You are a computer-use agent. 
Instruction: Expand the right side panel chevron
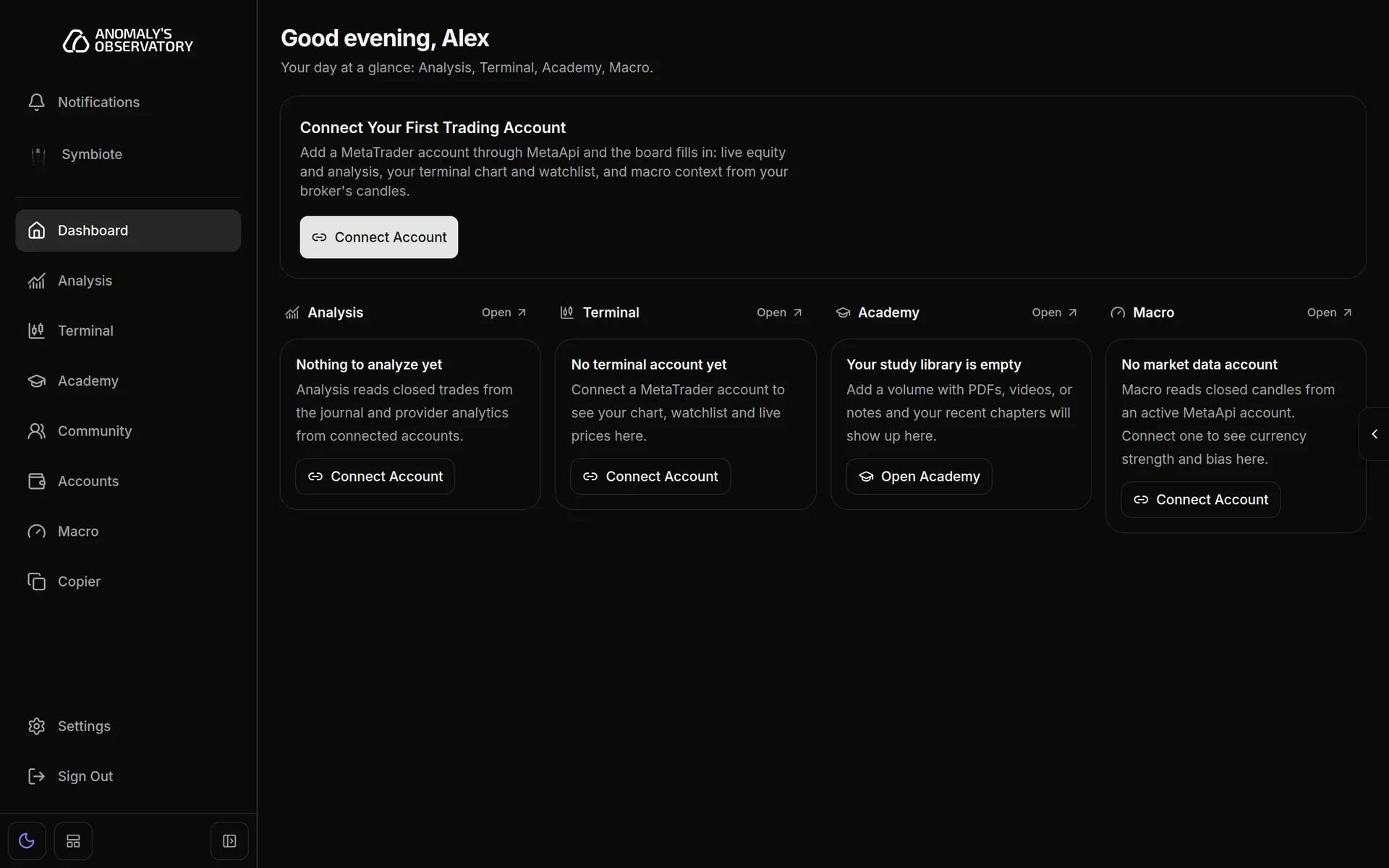(x=1374, y=434)
